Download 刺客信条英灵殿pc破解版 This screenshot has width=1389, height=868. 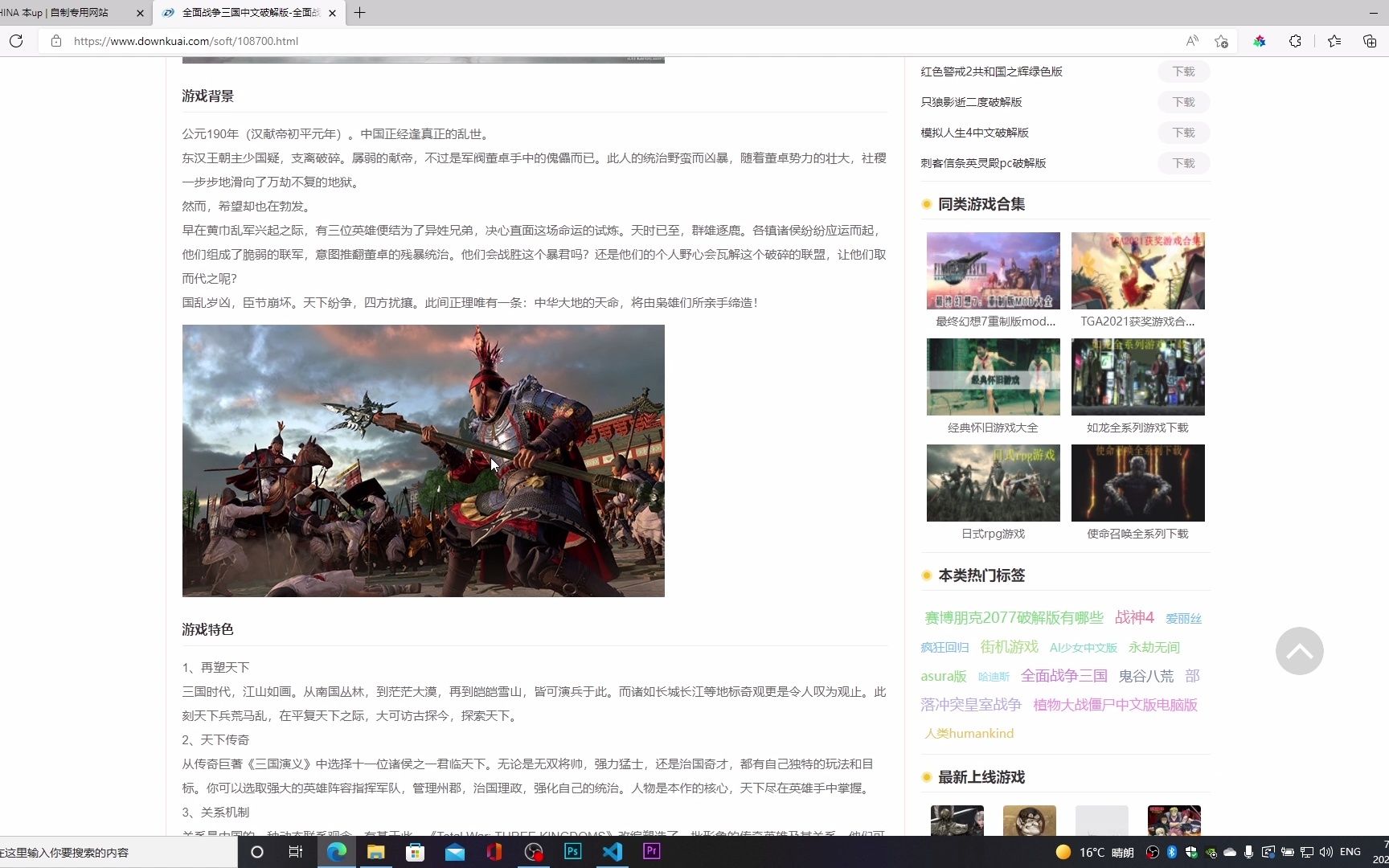pyautogui.click(x=1184, y=163)
